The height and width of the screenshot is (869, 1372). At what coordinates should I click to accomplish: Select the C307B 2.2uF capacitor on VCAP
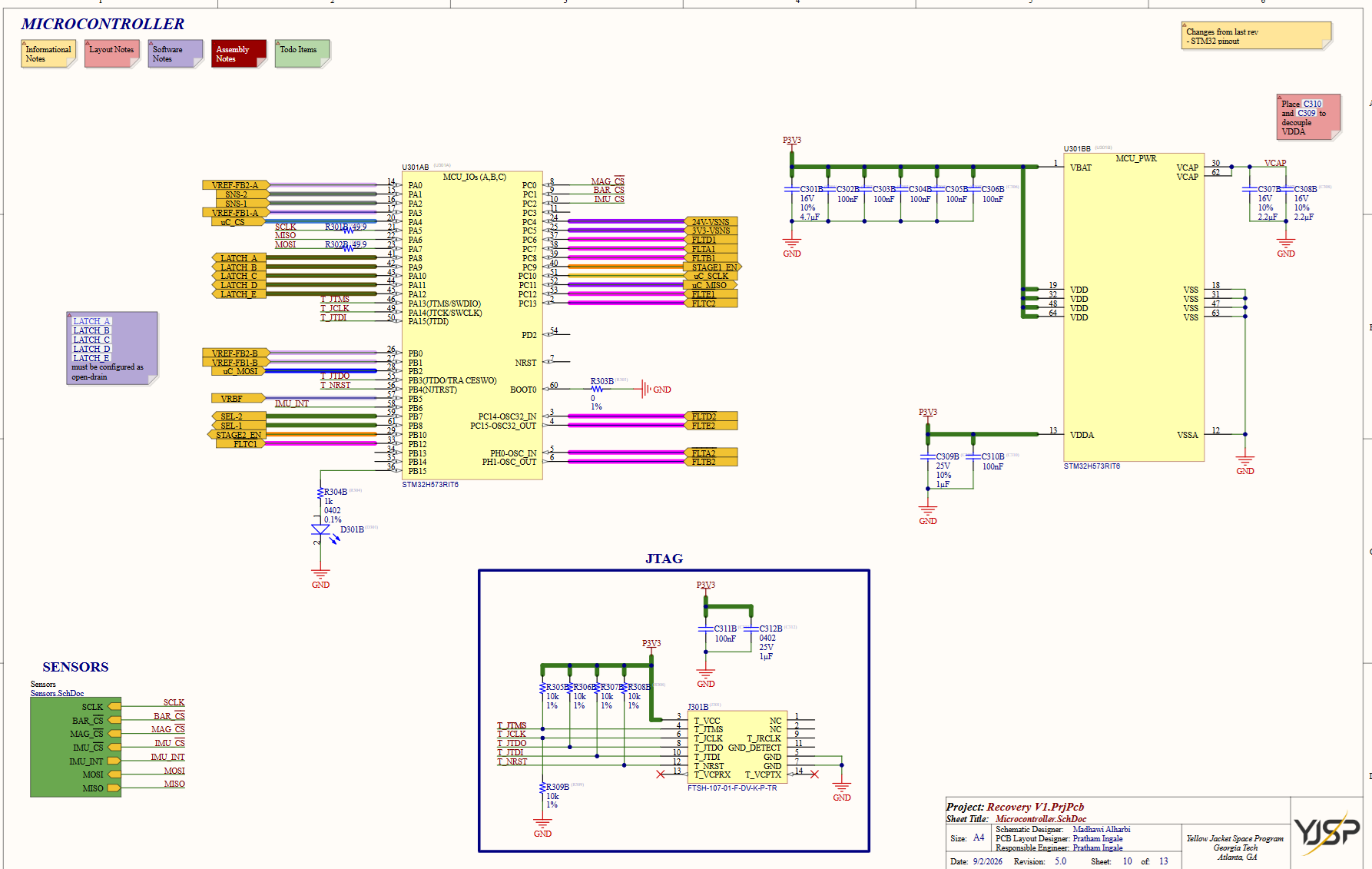click(1250, 189)
